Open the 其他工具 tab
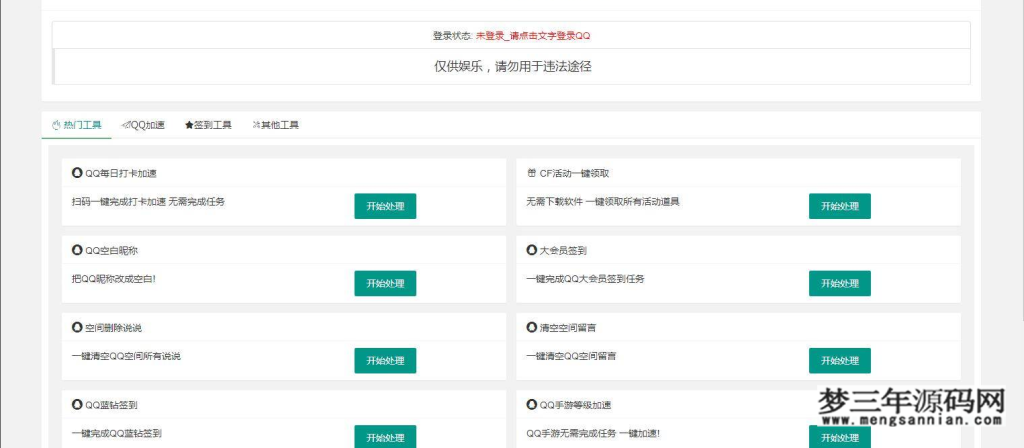Image resolution: width=1024 pixels, height=448 pixels. pyautogui.click(x=276, y=125)
